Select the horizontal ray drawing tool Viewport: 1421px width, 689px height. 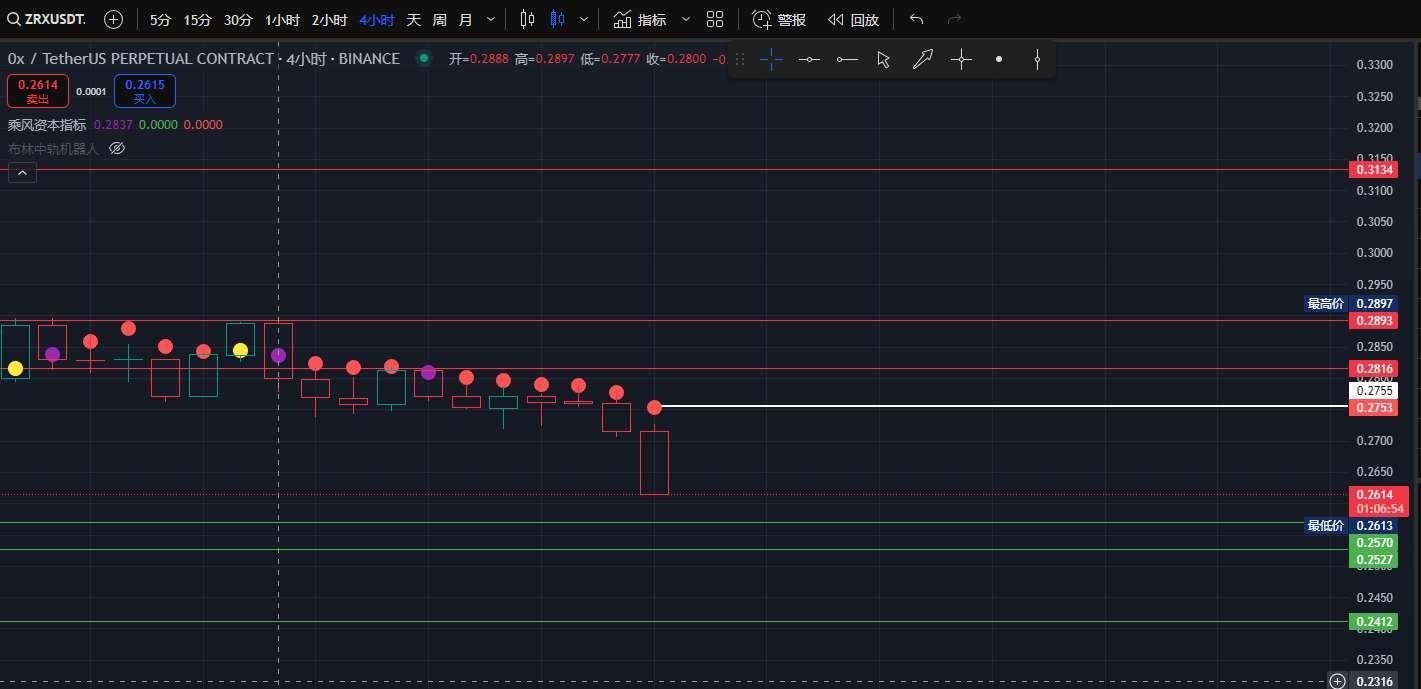(x=847, y=60)
